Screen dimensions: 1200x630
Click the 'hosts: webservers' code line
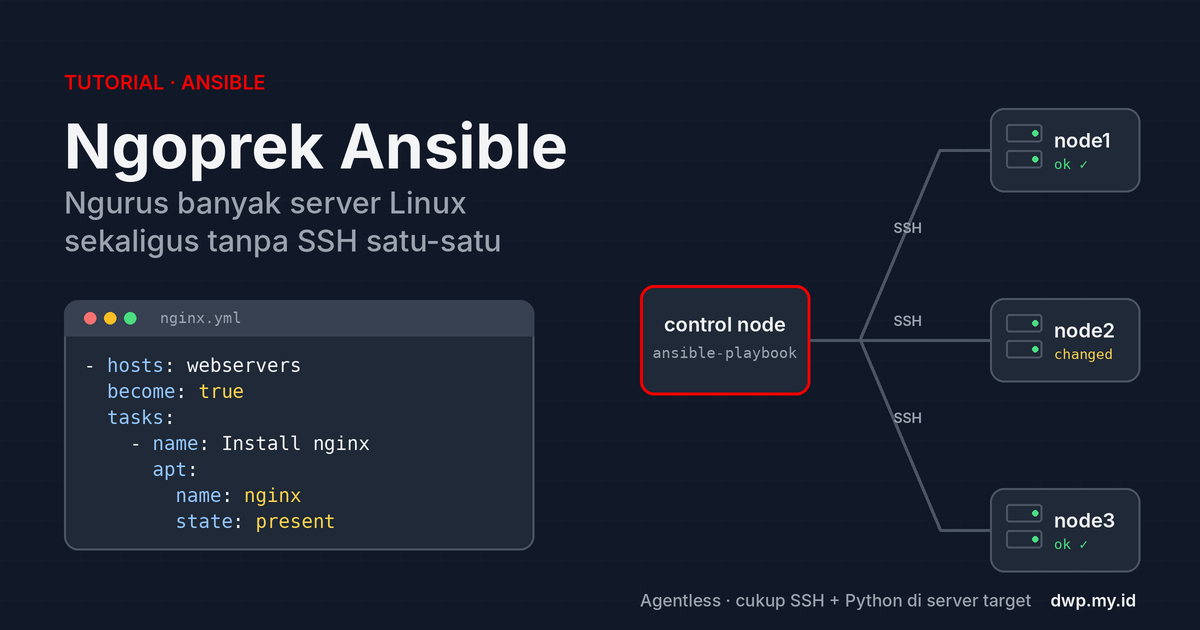coord(193,365)
